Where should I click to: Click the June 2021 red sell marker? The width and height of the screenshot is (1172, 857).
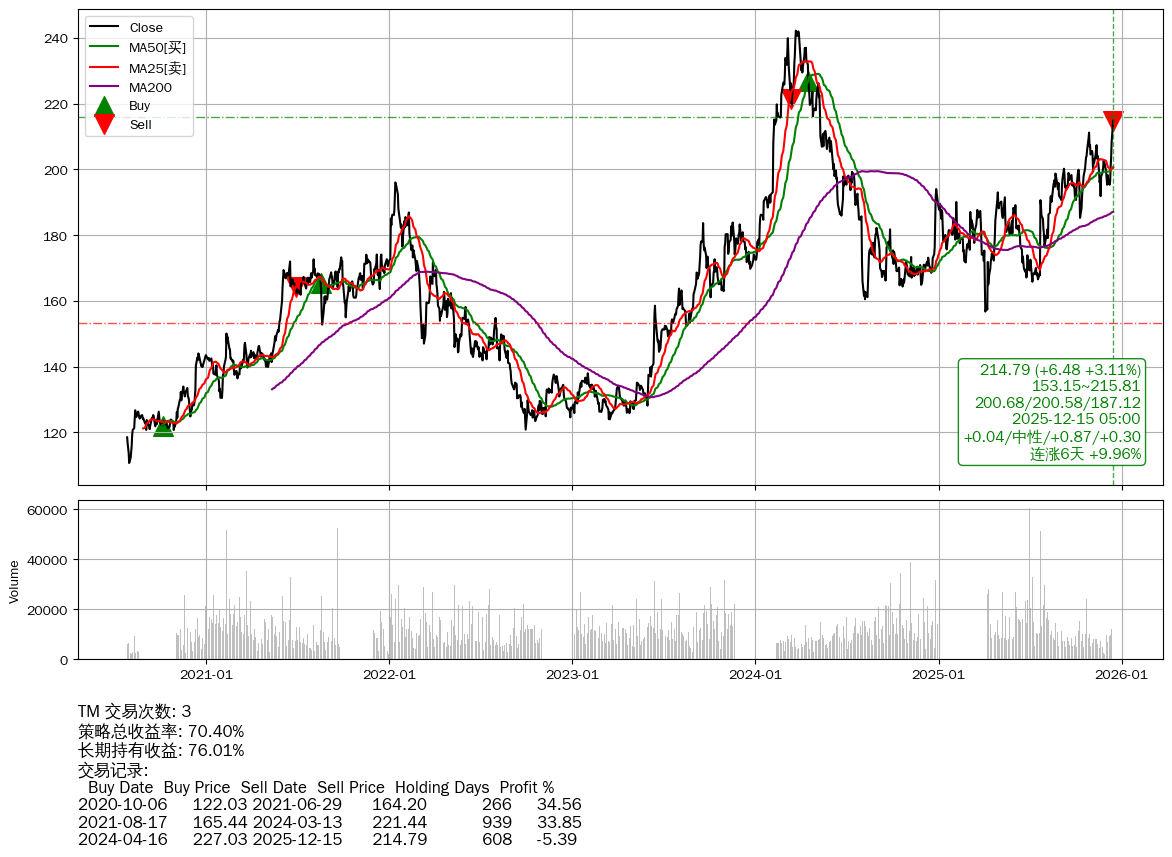[297, 286]
